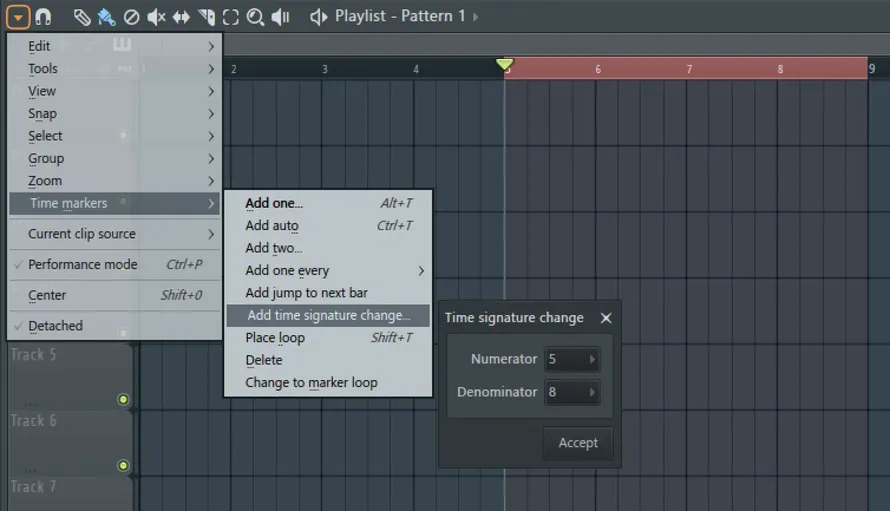Open the Time markers submenu
This screenshot has height=511, width=890.
click(115, 203)
